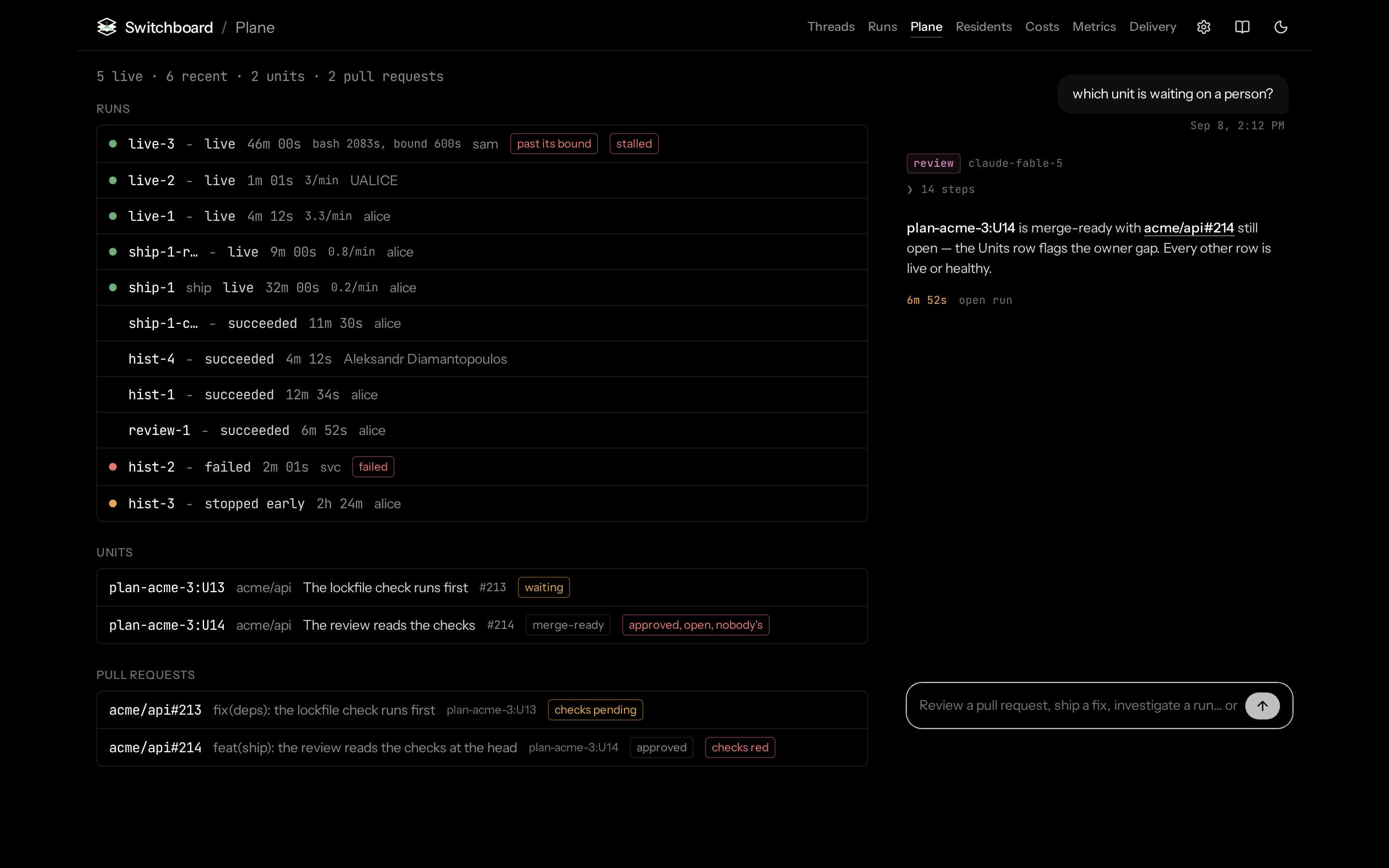
Task: Open the 'open run' link
Action: click(x=985, y=300)
